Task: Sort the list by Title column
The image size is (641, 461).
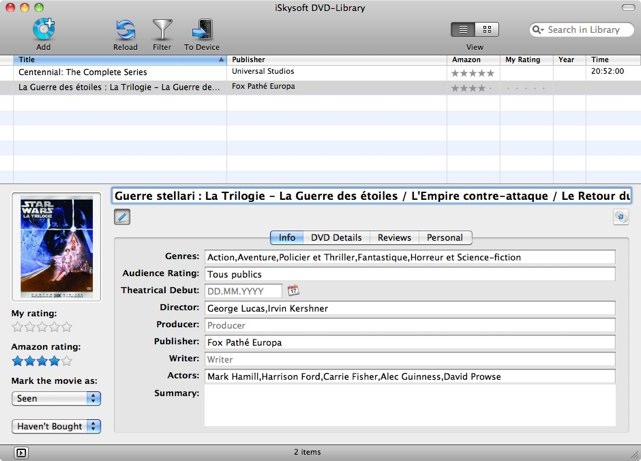Action: click(x=120, y=60)
